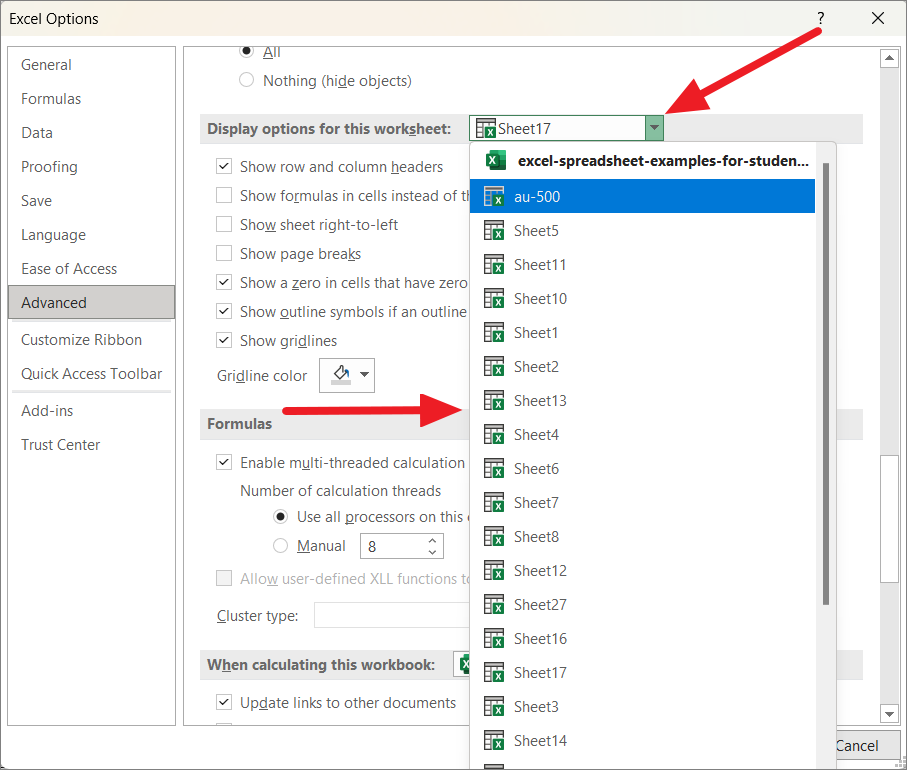Click the options pane scroll down arrow
This screenshot has height=770, width=907.
[x=888, y=714]
